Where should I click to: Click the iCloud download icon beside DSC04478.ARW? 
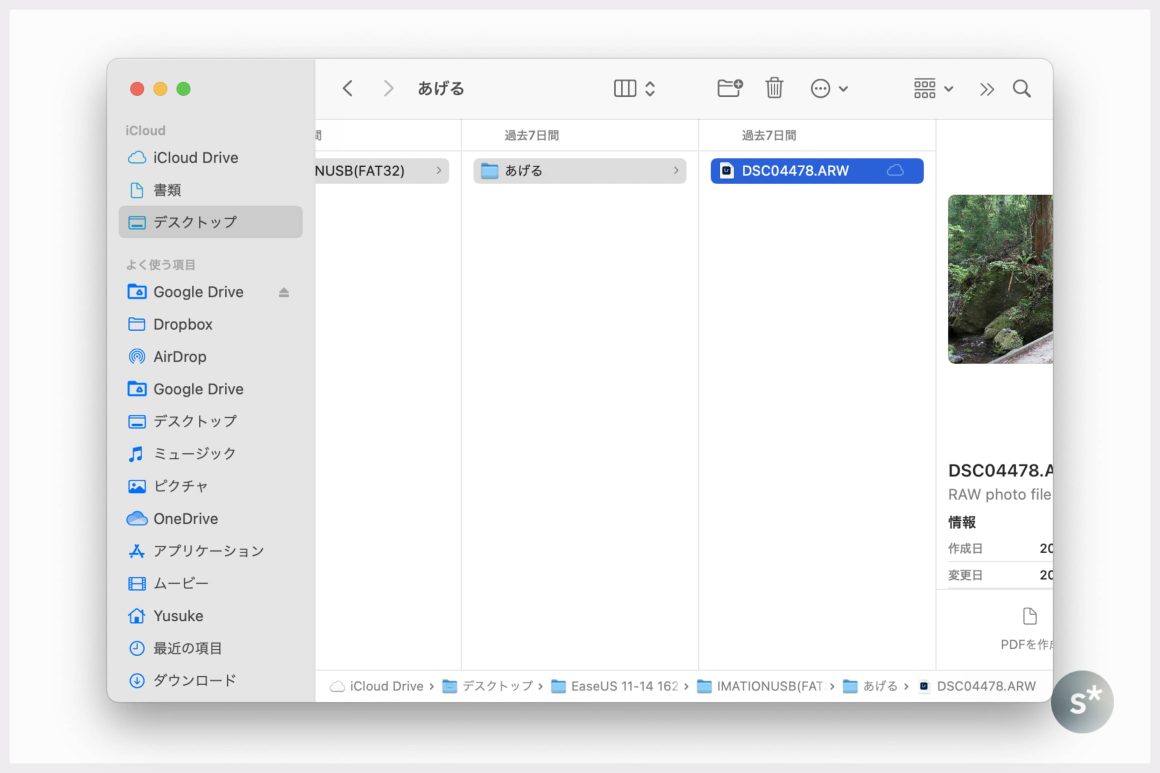pos(895,171)
